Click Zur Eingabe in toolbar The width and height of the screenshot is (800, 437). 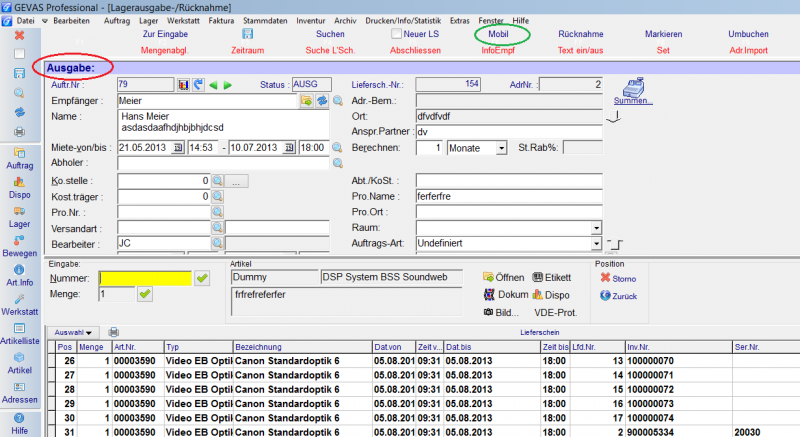coord(165,34)
